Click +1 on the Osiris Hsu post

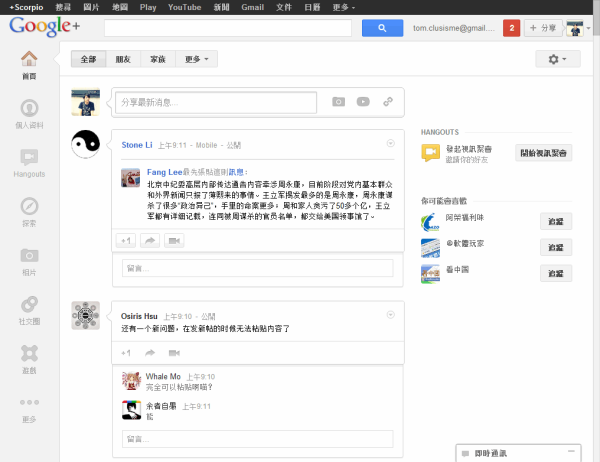(126, 353)
